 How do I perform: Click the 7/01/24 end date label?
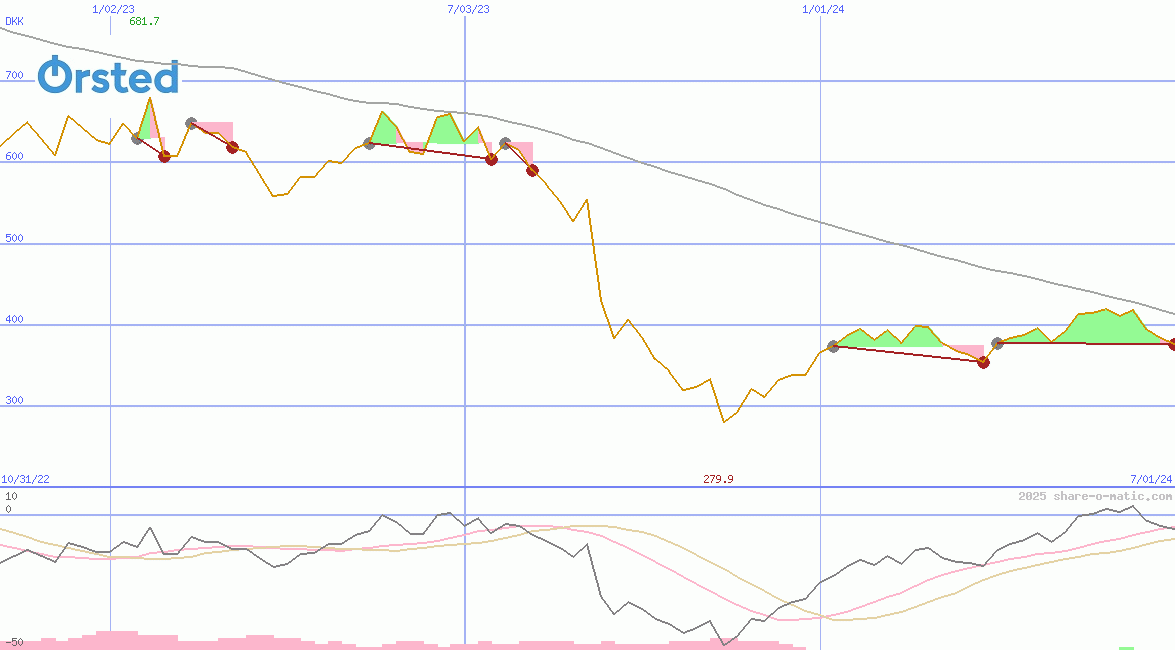[x=1151, y=480]
